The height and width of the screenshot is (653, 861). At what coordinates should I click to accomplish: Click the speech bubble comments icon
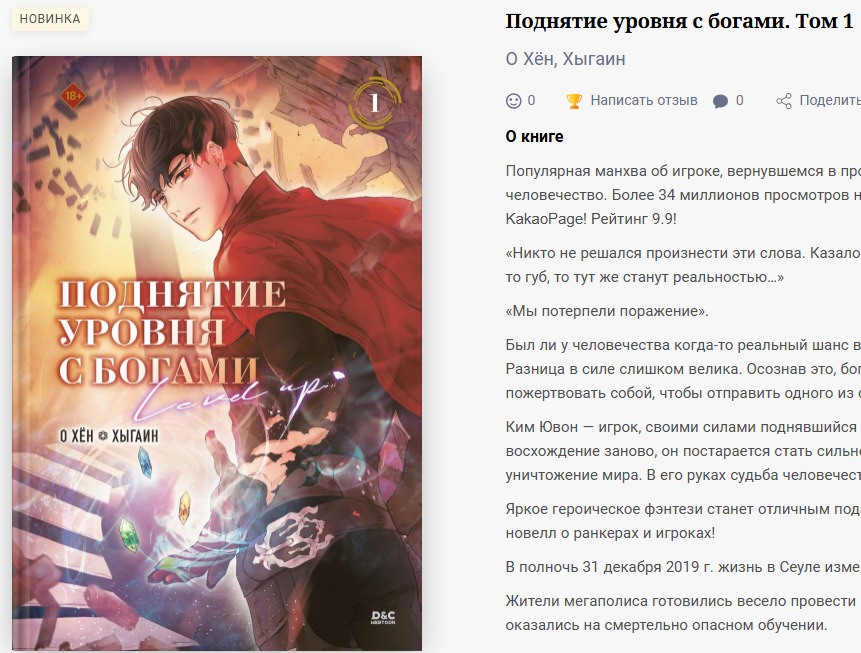pos(720,101)
